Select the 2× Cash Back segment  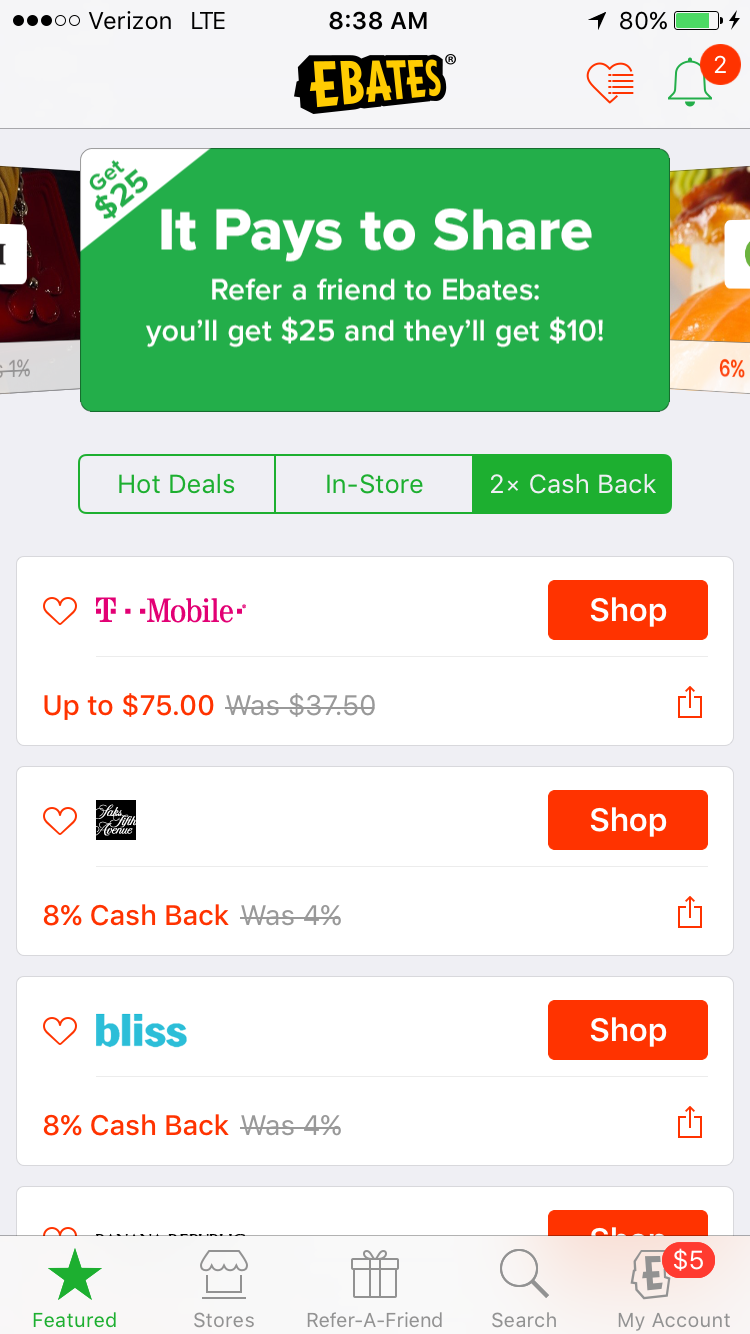[x=572, y=484]
